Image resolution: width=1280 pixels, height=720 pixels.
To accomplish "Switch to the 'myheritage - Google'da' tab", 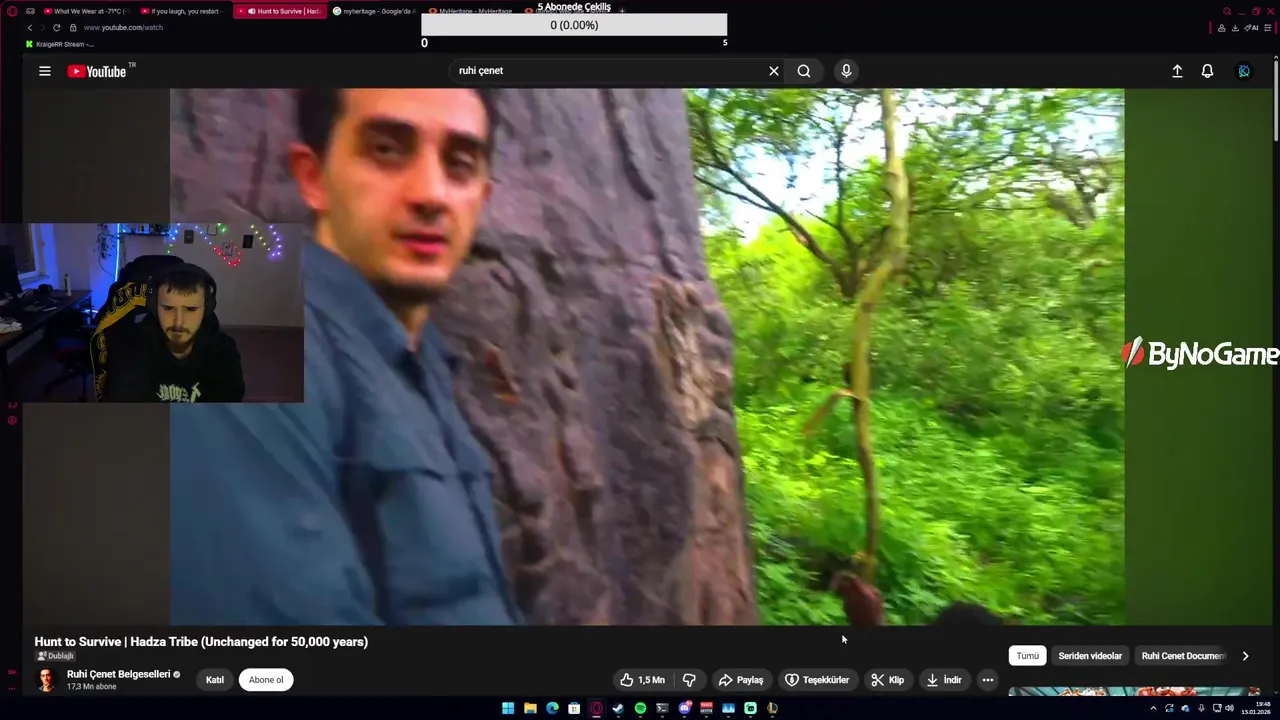I will click(373, 11).
